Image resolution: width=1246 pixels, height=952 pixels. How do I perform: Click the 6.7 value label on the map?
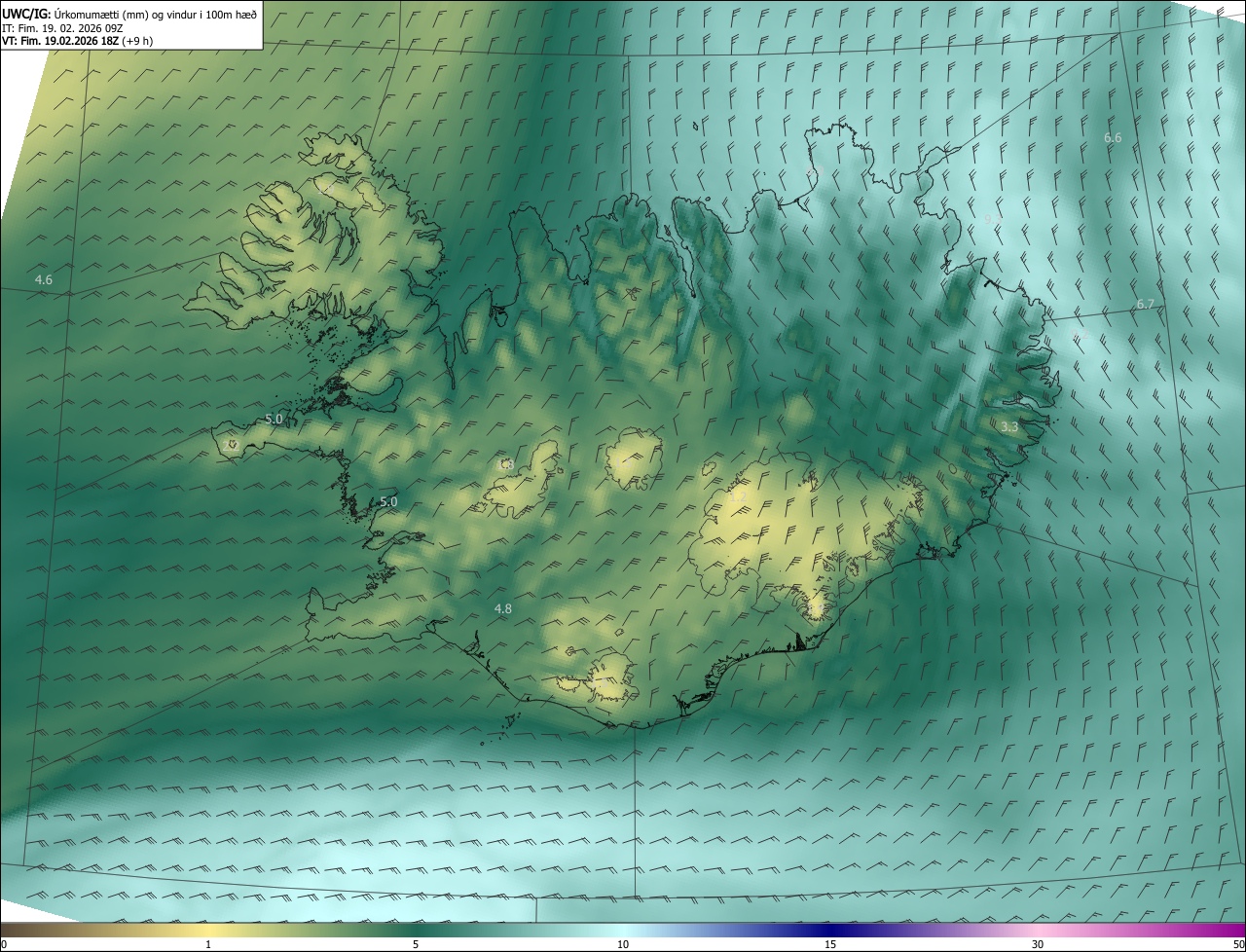pos(1146,305)
